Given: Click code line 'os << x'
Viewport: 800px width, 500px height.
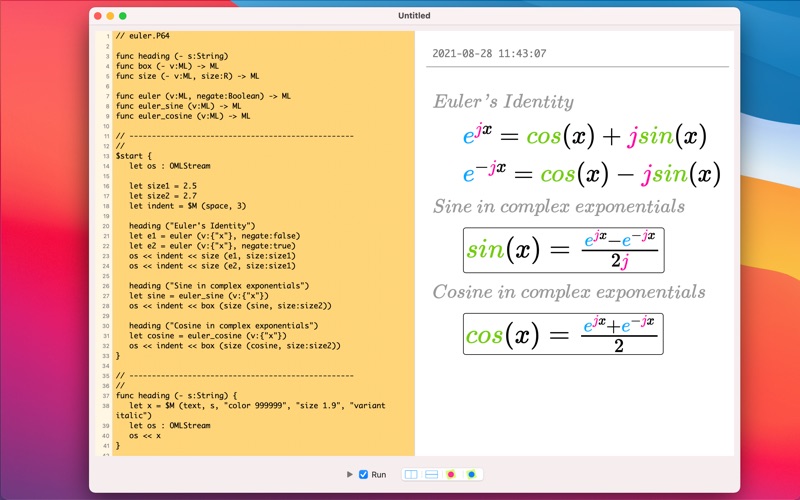Looking at the screenshot, I should tap(145, 436).
